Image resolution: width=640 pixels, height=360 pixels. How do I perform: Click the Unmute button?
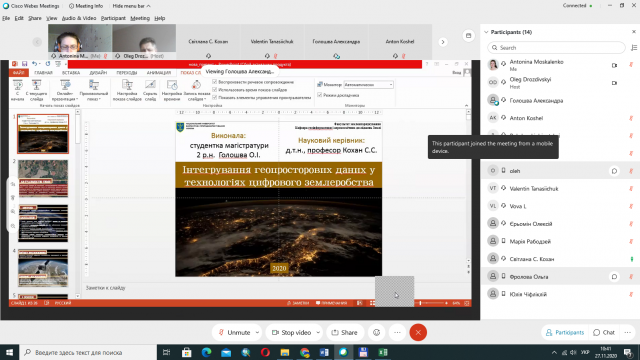coord(234,333)
